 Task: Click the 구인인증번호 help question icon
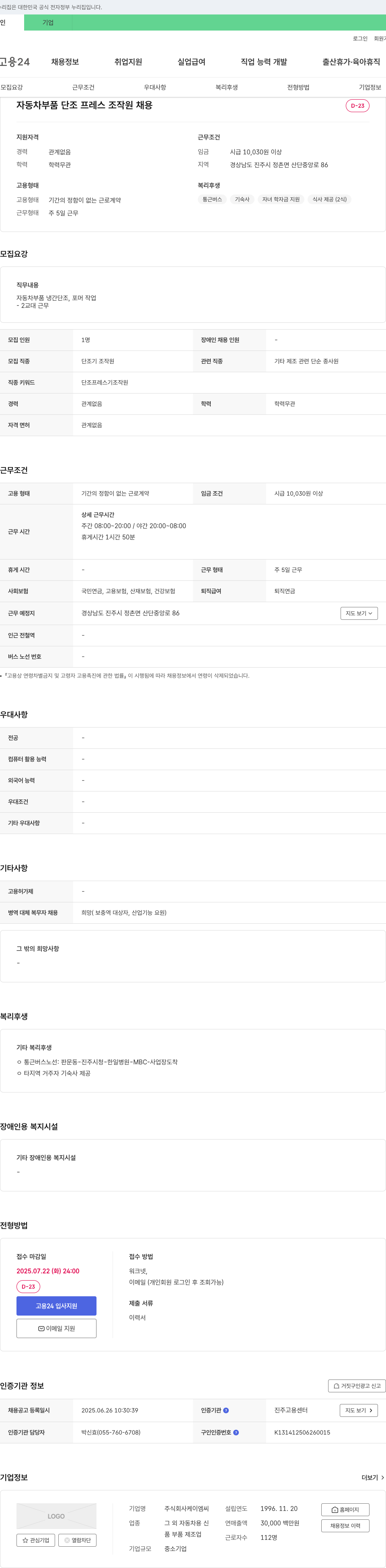[236, 1432]
